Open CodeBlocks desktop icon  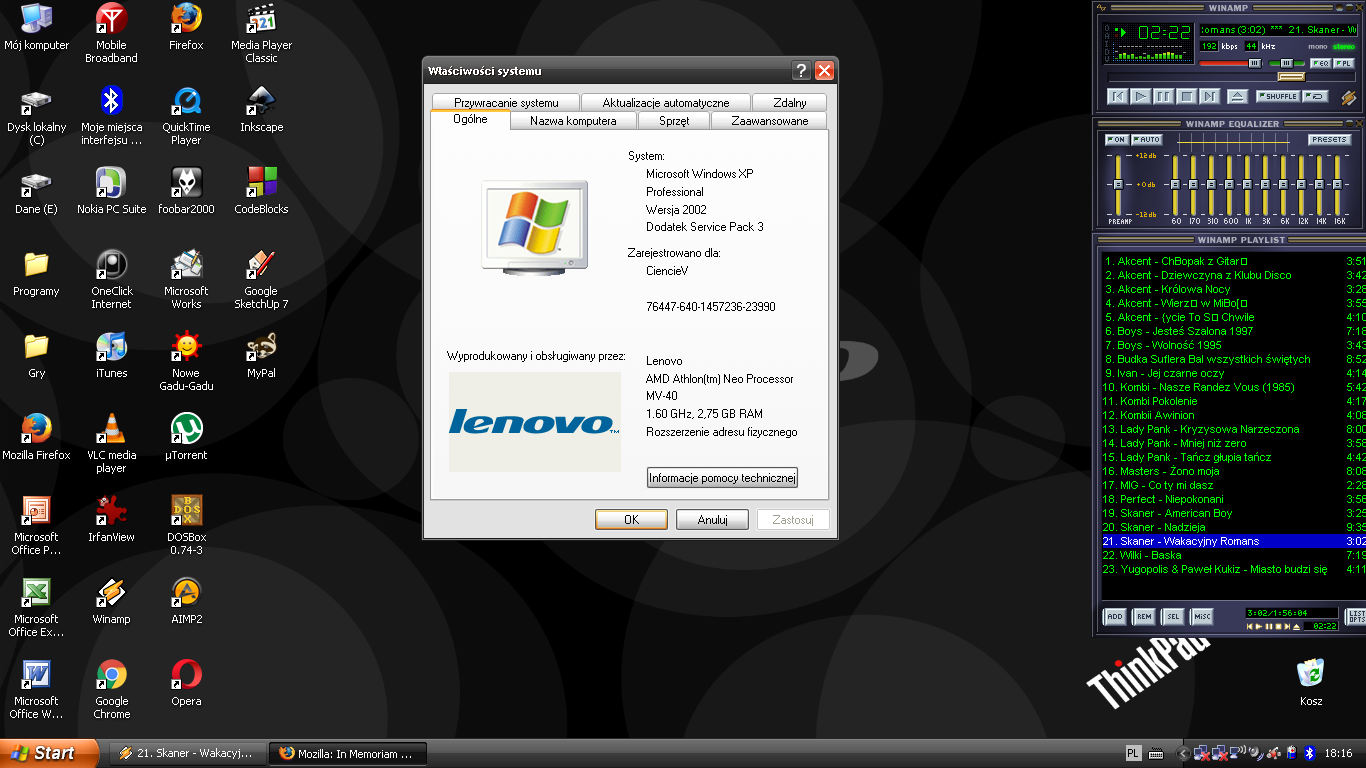click(261, 192)
